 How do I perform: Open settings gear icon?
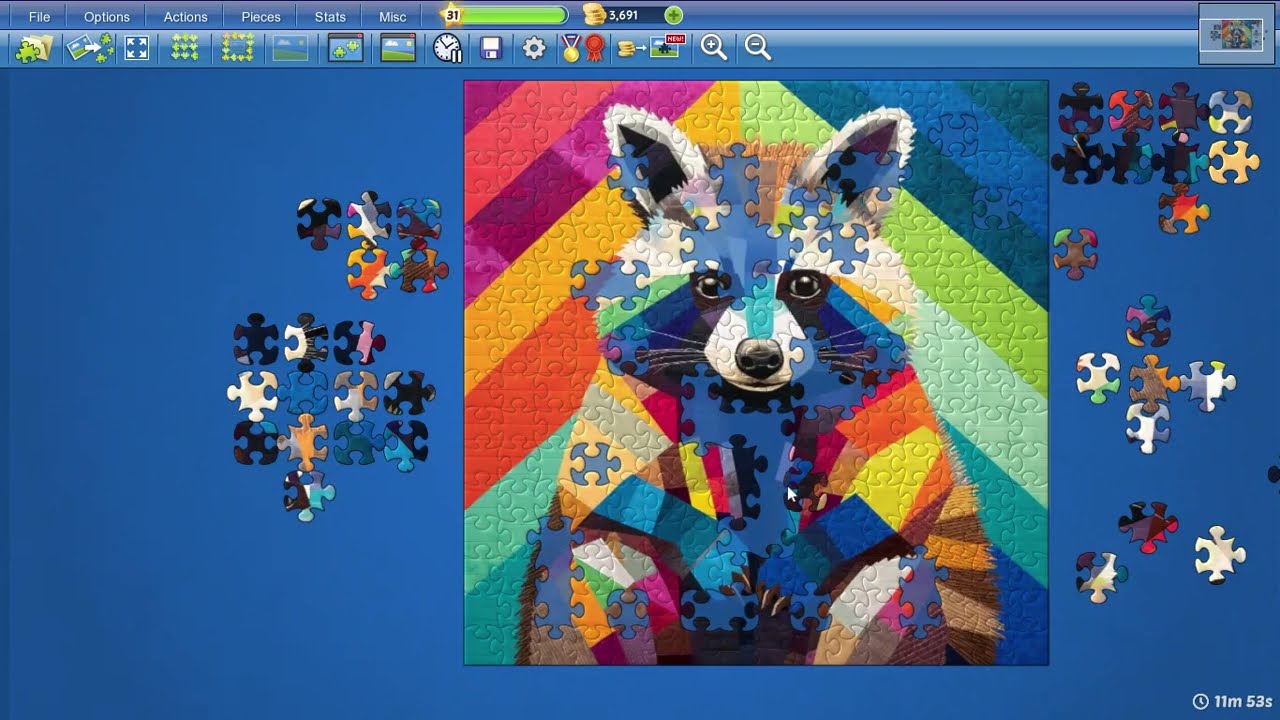[534, 48]
